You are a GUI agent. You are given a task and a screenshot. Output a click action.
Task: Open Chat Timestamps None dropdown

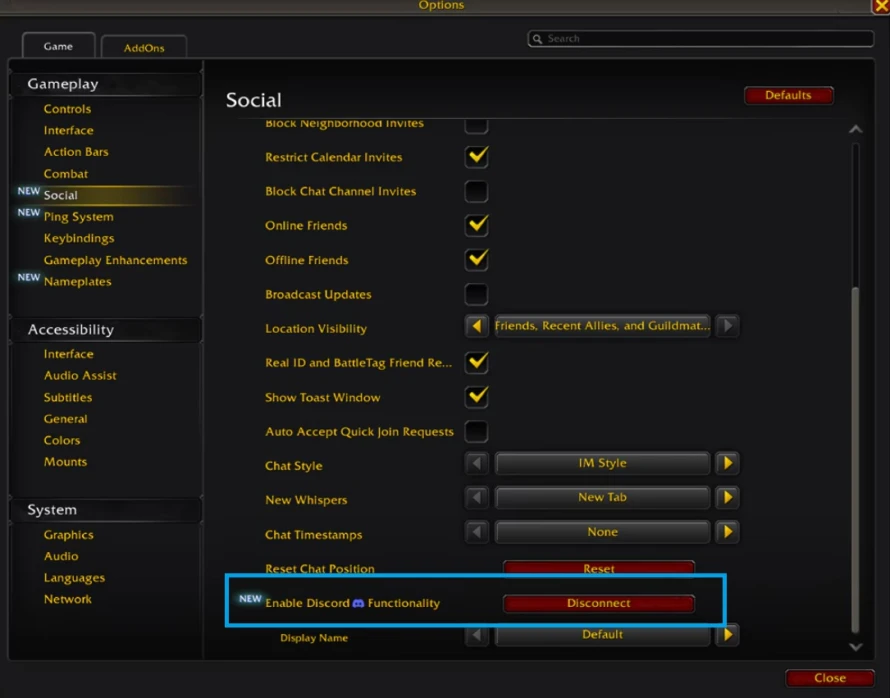tap(602, 532)
